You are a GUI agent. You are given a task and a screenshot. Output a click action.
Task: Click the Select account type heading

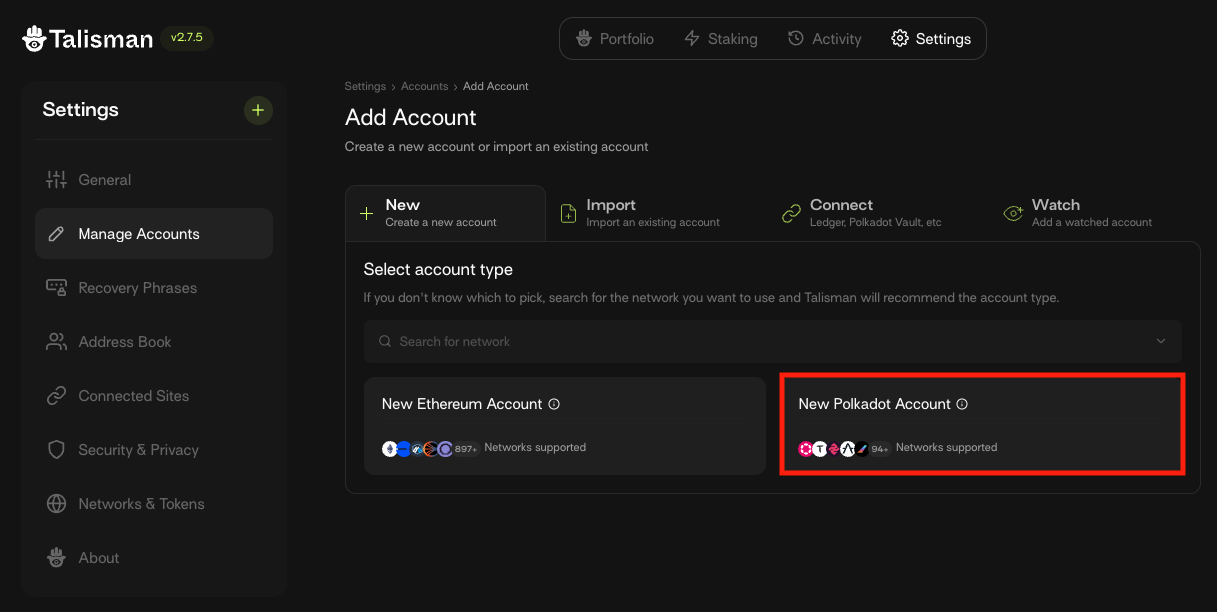(438, 269)
